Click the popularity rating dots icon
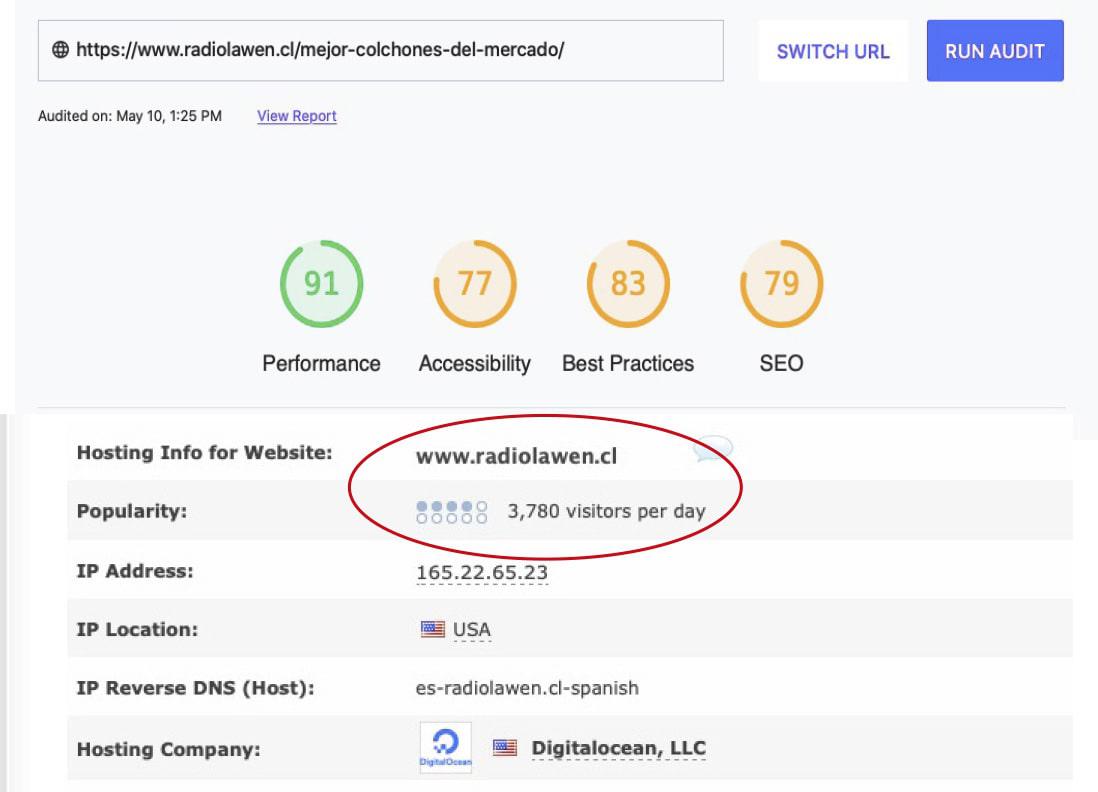 (x=452, y=512)
